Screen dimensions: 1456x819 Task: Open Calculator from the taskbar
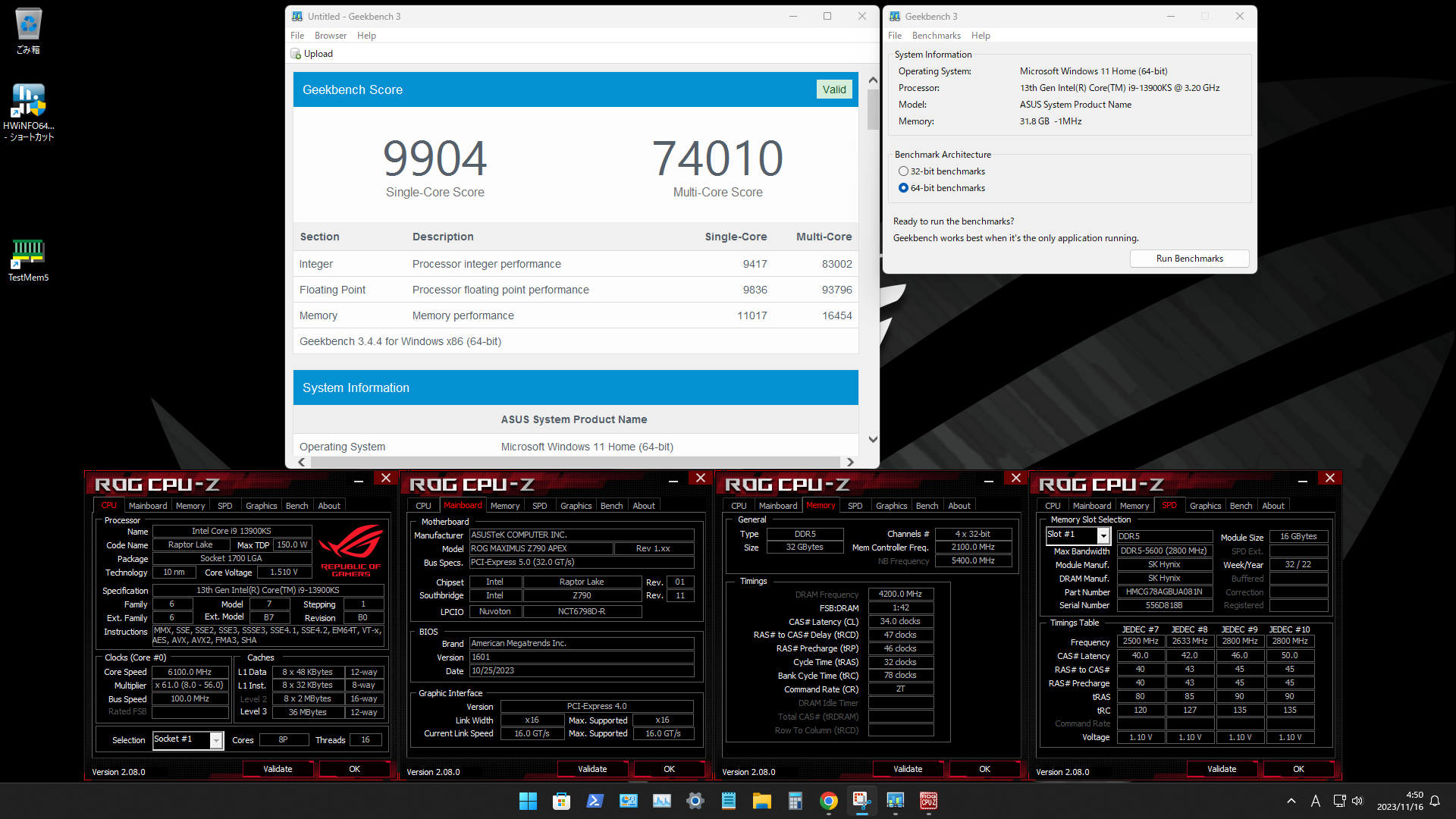[795, 801]
